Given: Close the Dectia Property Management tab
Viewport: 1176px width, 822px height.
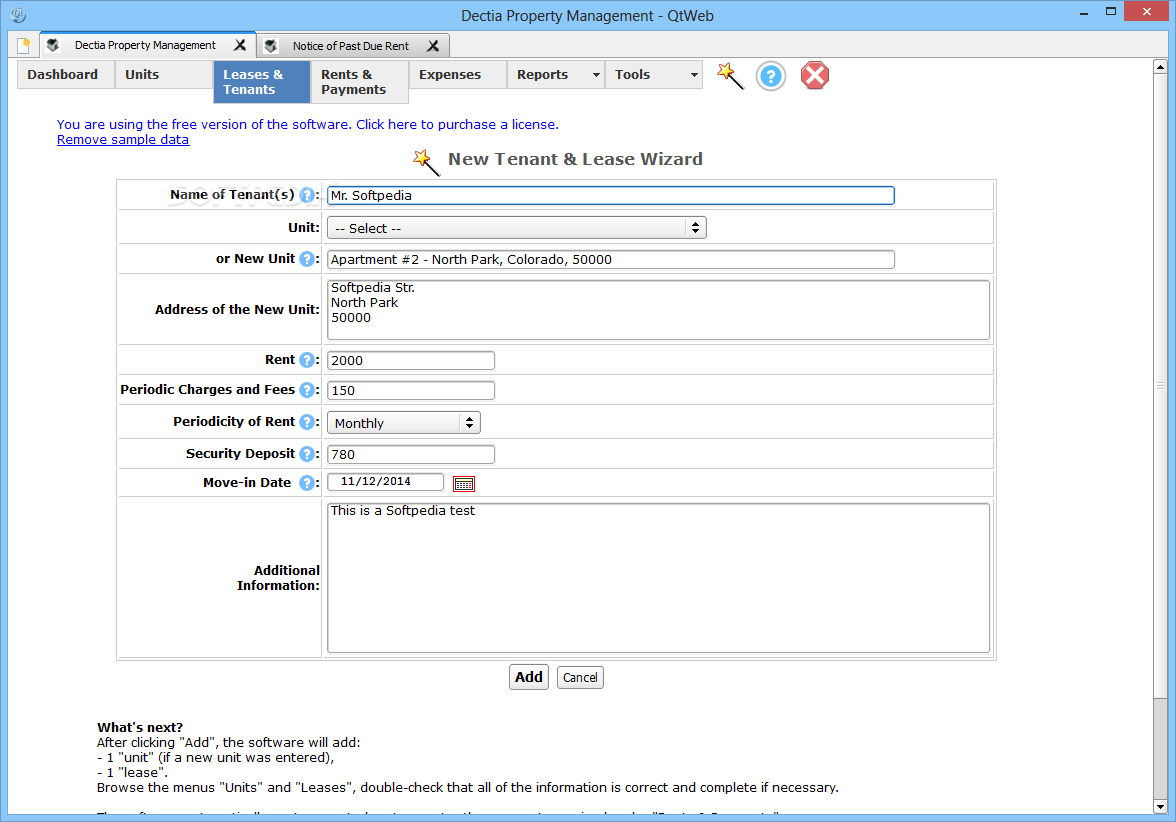Looking at the screenshot, I should tap(240, 45).
